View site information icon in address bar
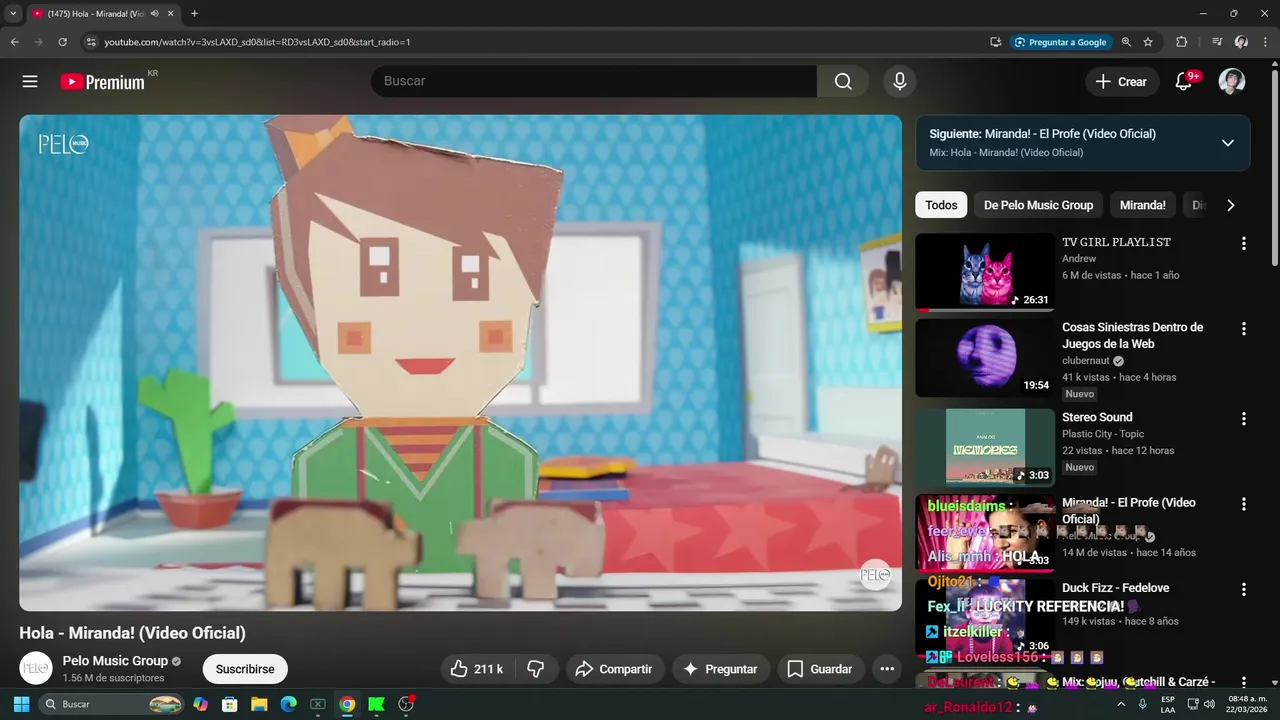Viewport: 1280px width, 720px height. click(x=91, y=42)
